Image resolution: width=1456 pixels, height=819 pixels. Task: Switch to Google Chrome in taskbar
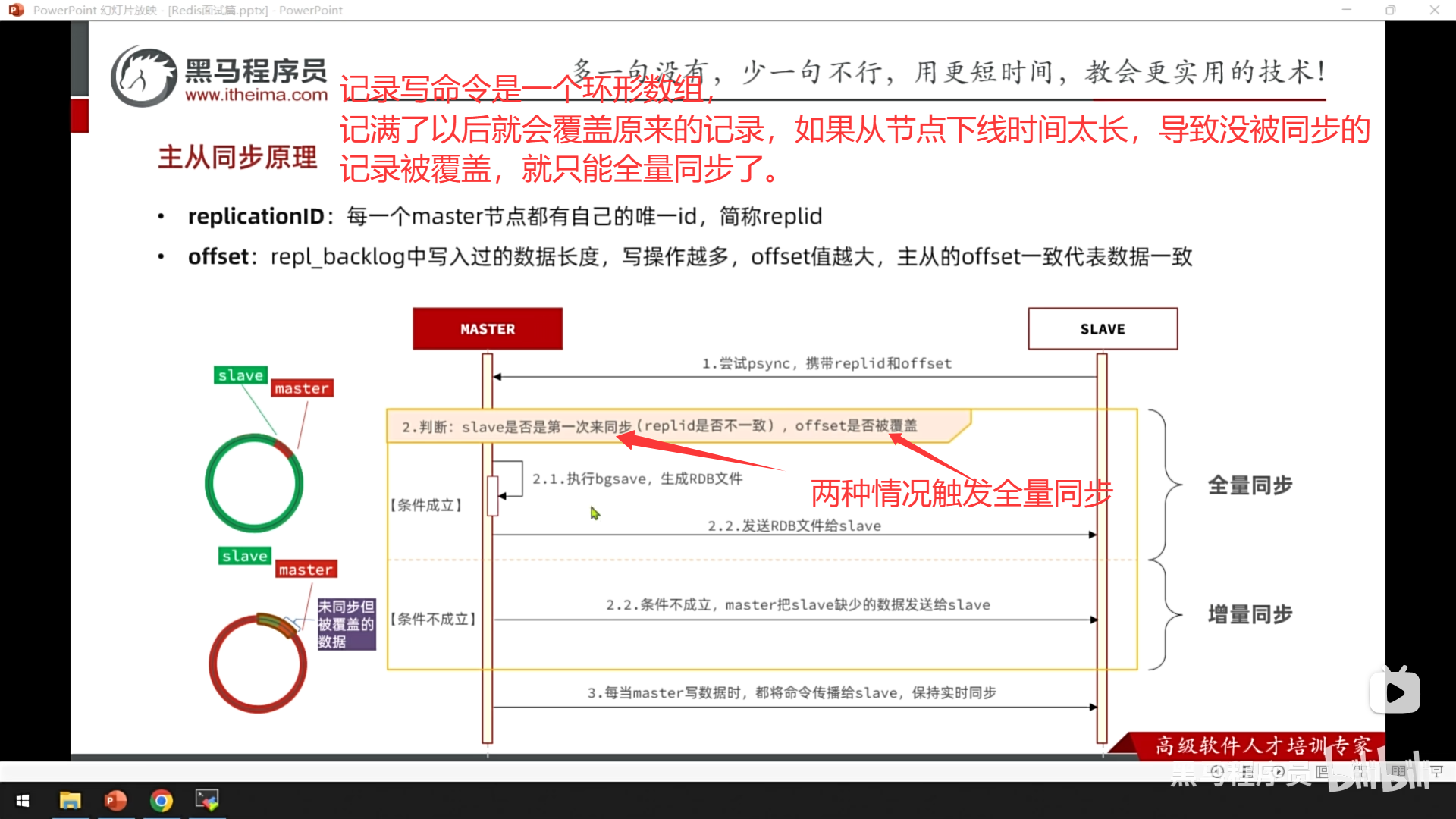(161, 801)
